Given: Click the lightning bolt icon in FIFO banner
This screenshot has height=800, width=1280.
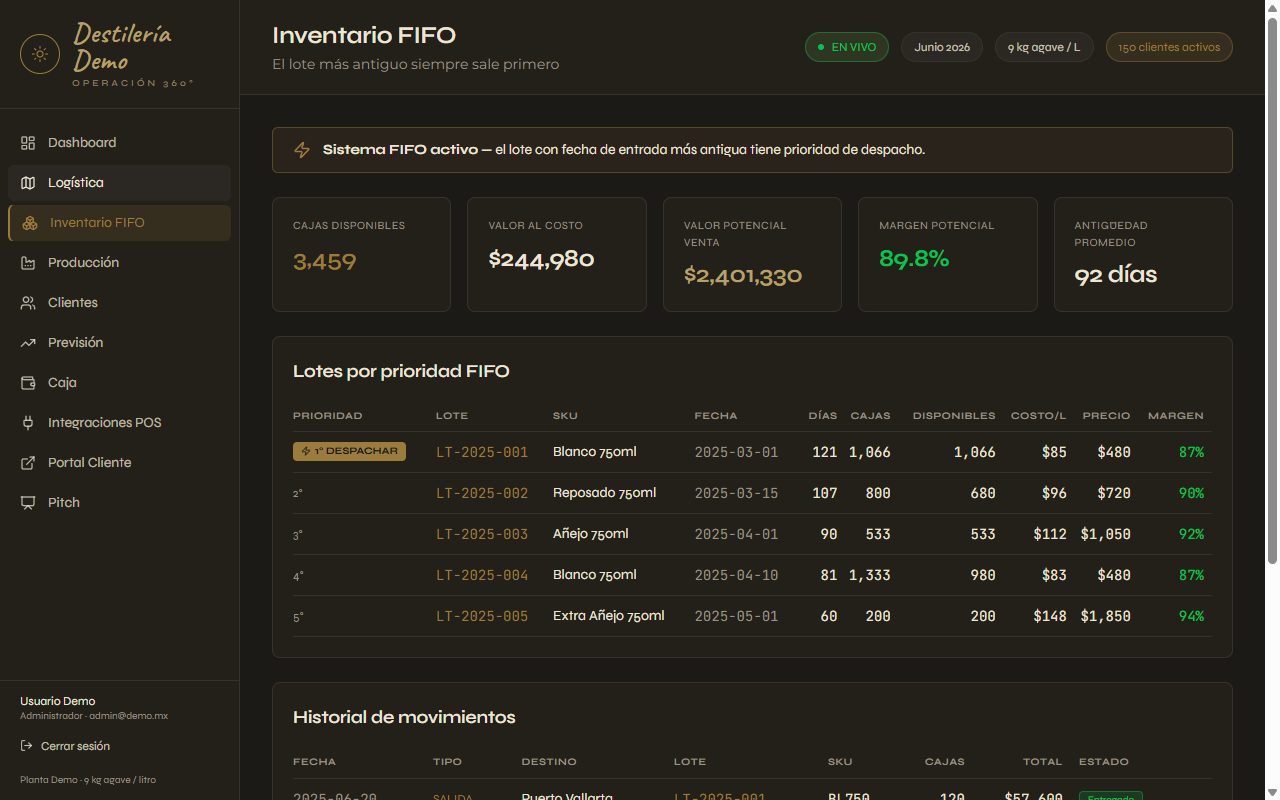Looking at the screenshot, I should [x=301, y=150].
